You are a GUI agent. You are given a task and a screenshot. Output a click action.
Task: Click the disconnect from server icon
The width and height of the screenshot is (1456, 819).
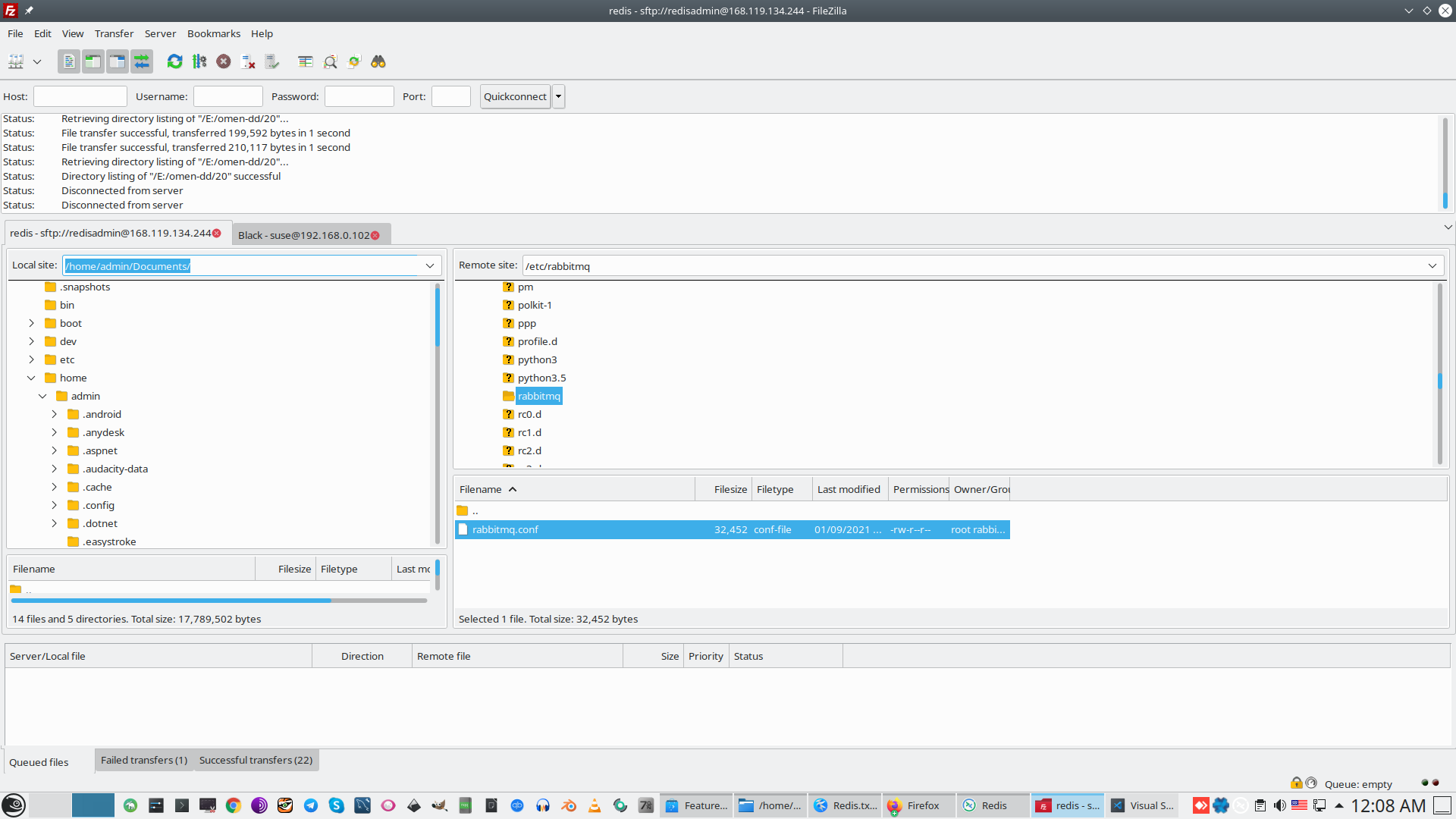[248, 61]
